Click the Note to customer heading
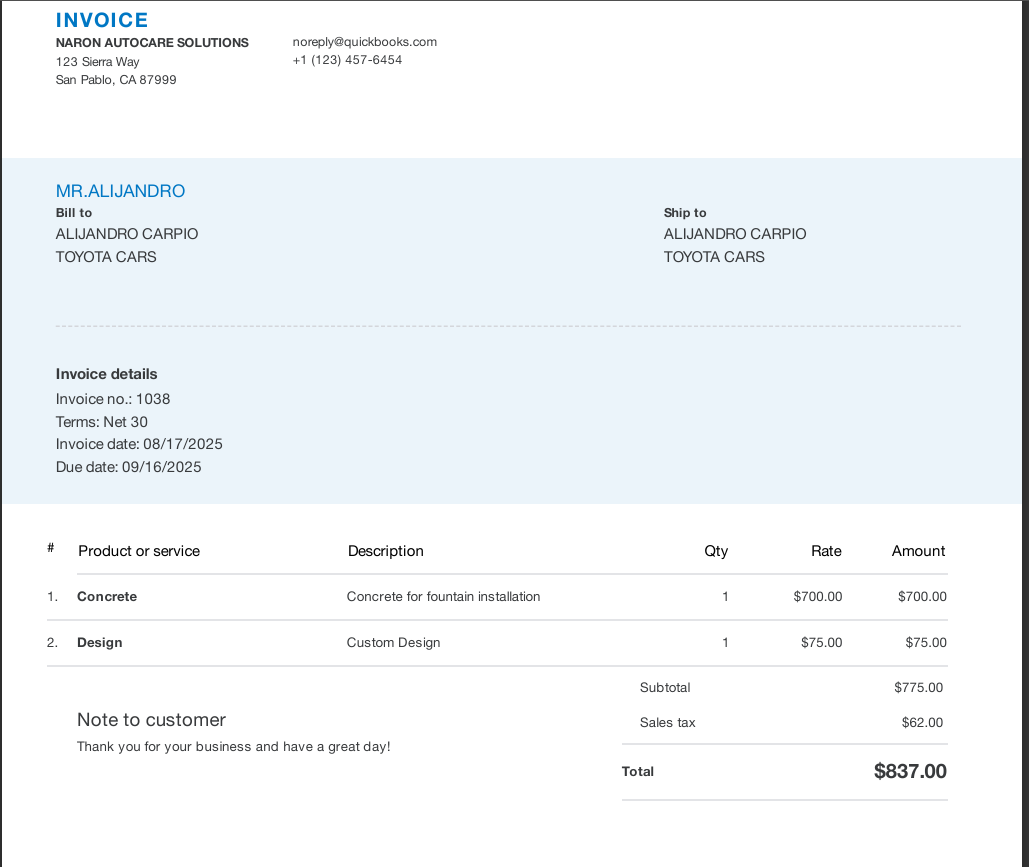1029x867 pixels. click(151, 720)
